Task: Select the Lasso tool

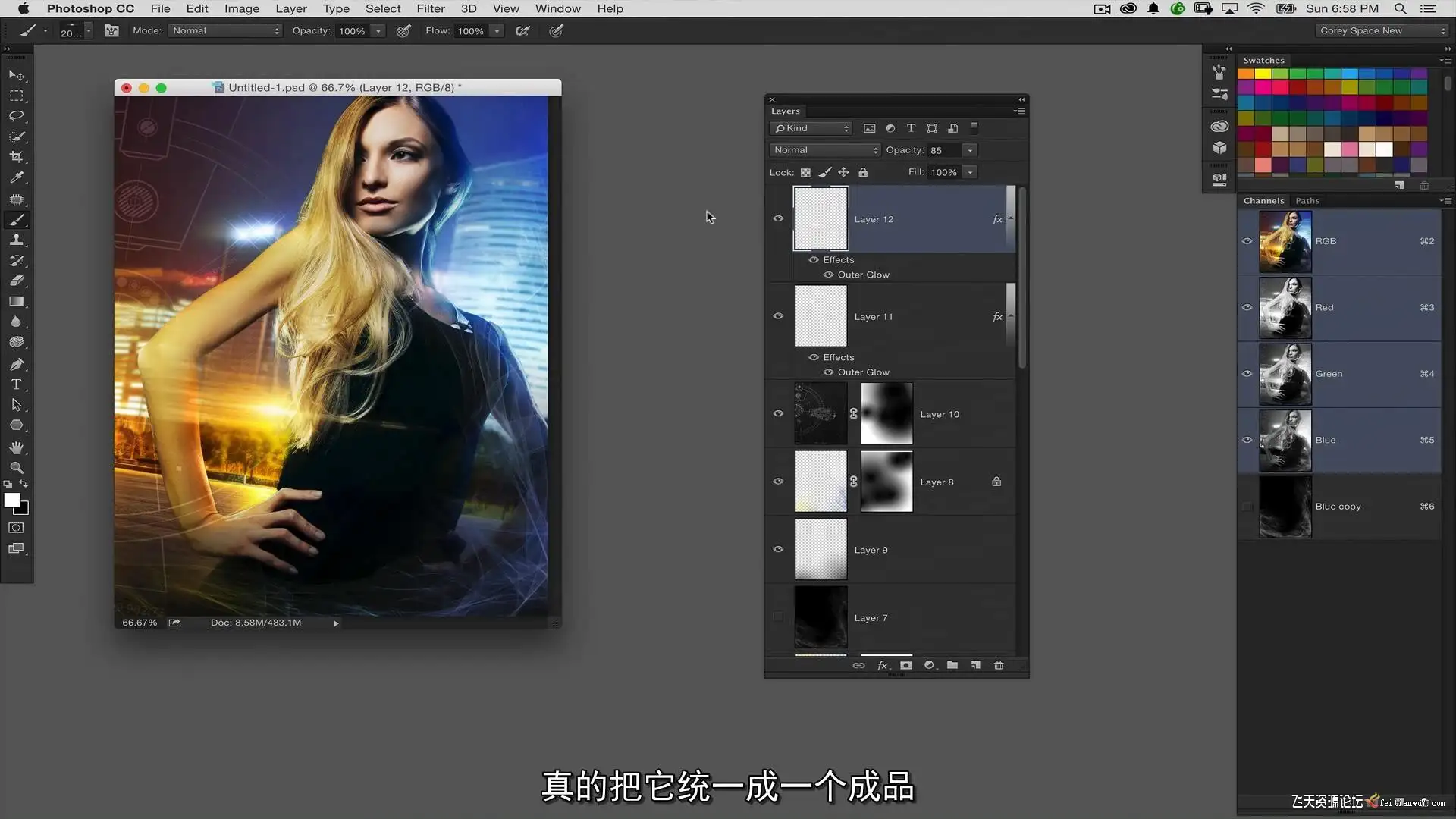Action: tap(16, 116)
